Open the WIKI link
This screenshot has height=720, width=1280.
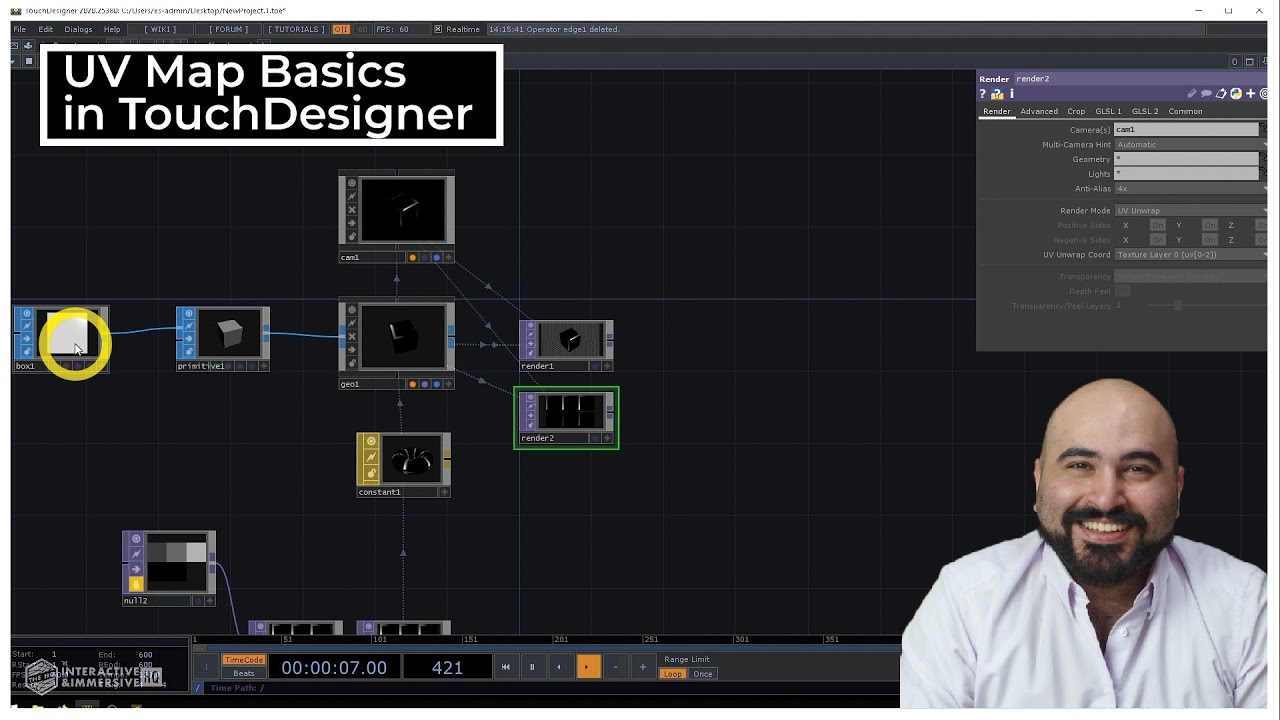pyautogui.click(x=160, y=29)
